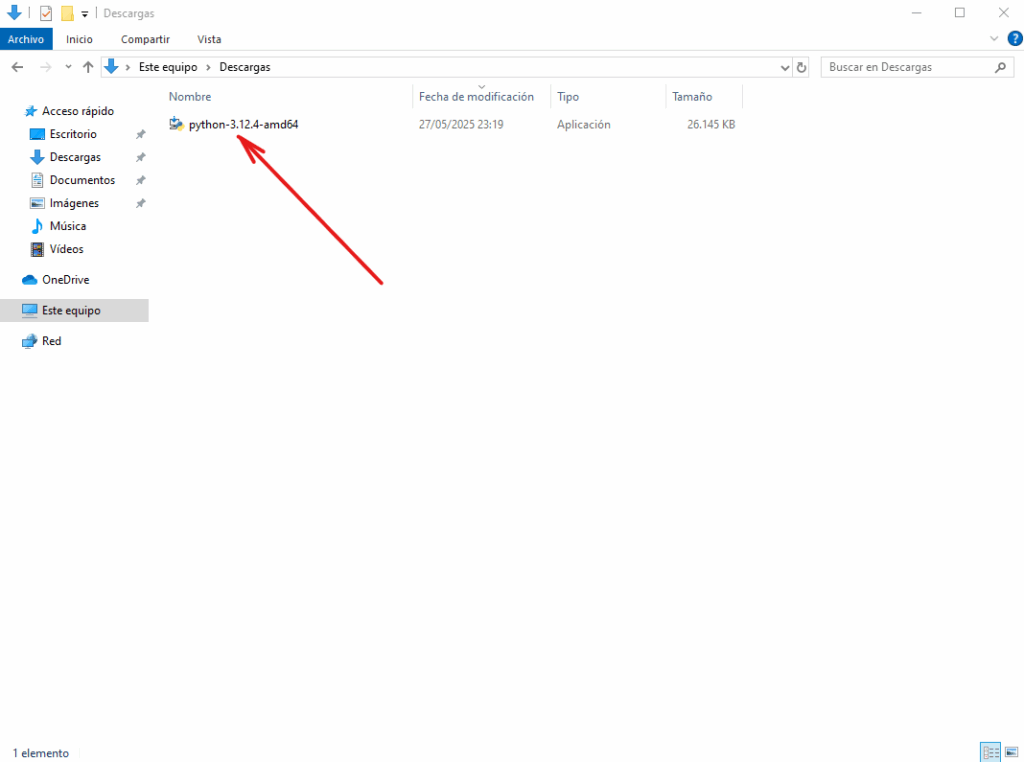Open Customize Quick Access Toolbar dropdown
The height and width of the screenshot is (762, 1024).
coord(84,14)
